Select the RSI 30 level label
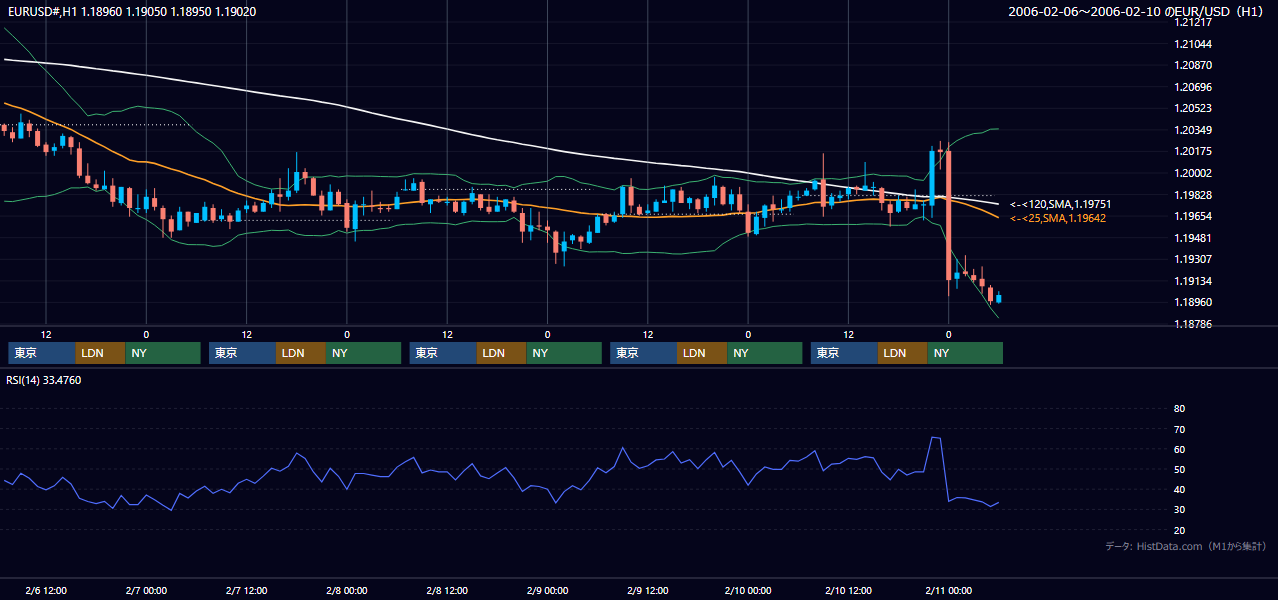Viewport: 1278px width, 600px height. pyautogui.click(x=1179, y=510)
